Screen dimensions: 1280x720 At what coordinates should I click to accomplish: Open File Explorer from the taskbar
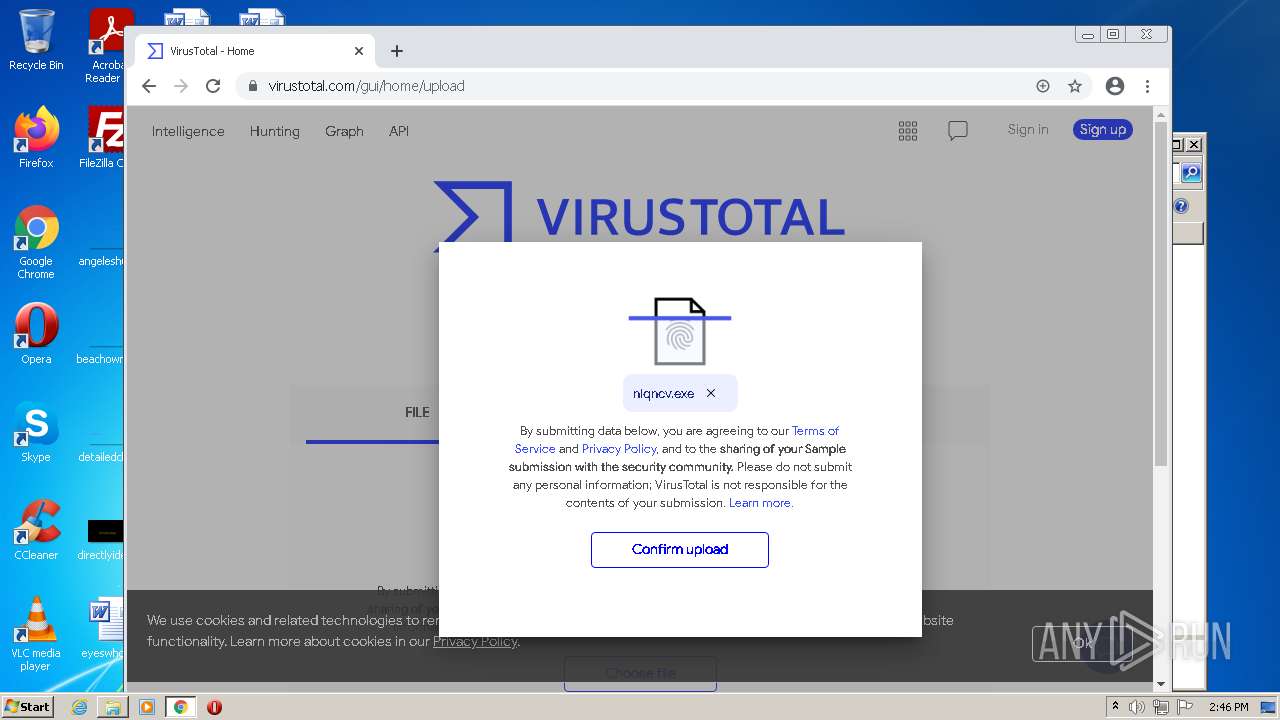pyautogui.click(x=113, y=707)
